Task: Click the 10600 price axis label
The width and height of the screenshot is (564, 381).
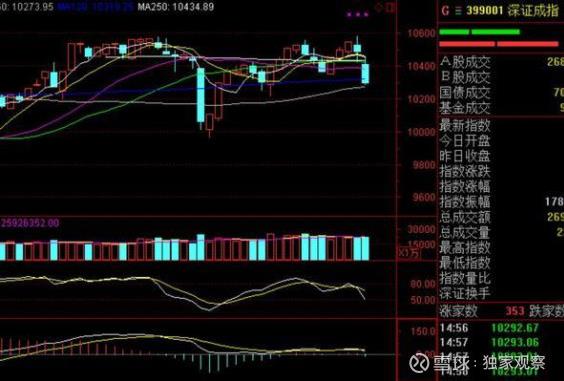Action: pos(422,33)
